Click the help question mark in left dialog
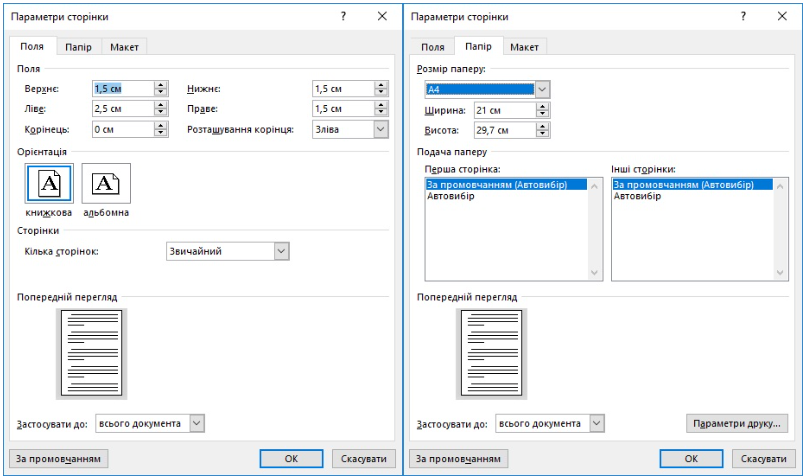Viewport: 807px width, 476px height. 343,17
